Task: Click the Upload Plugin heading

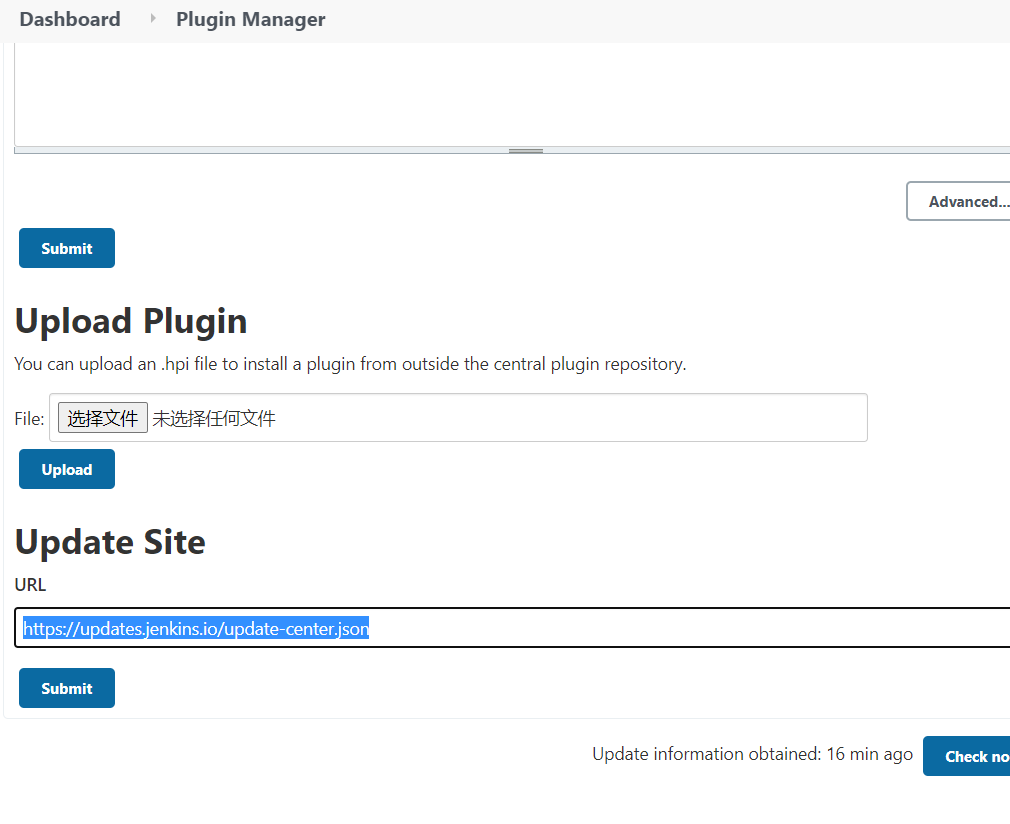Action: point(131,321)
